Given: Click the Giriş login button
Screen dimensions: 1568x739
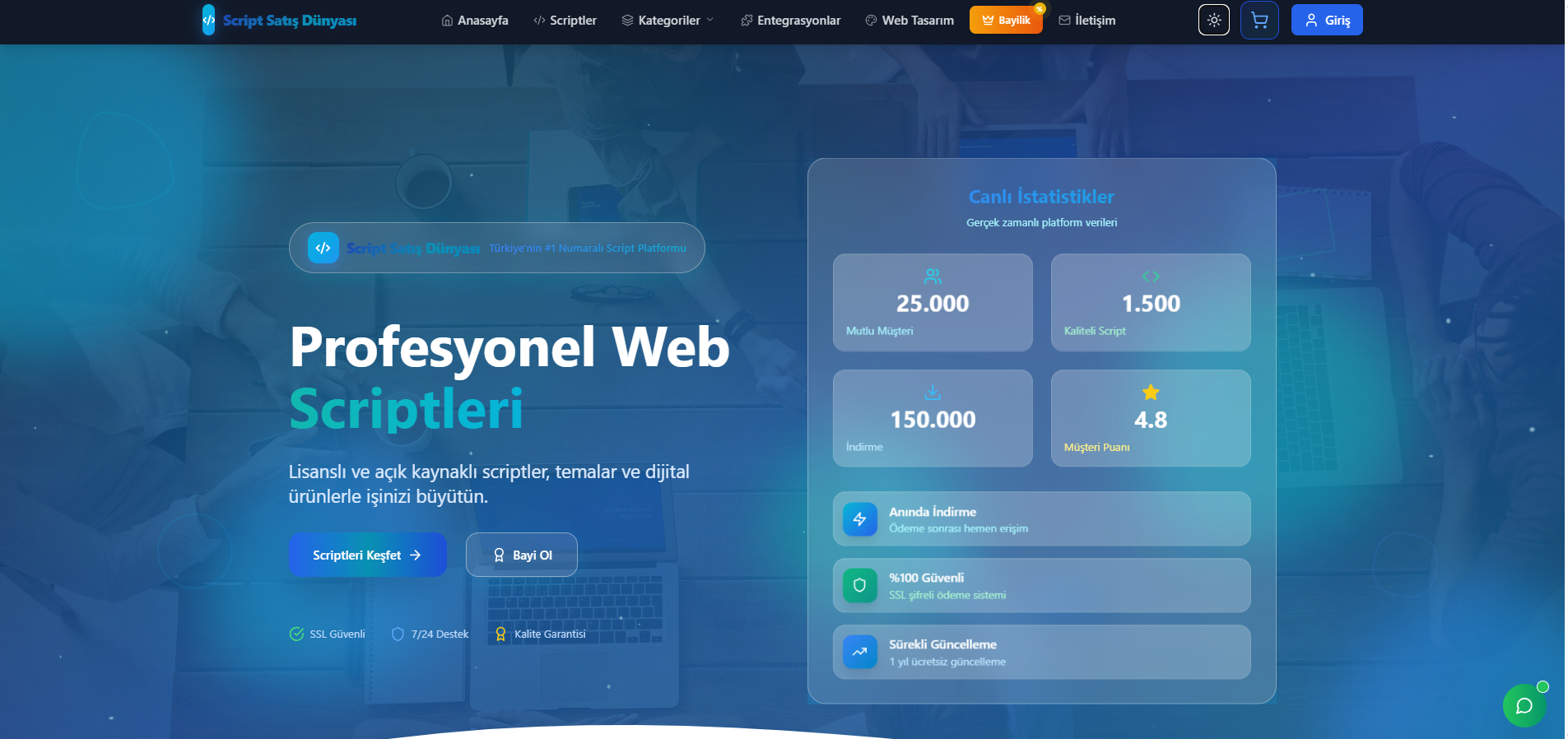Looking at the screenshot, I should [x=1327, y=21].
